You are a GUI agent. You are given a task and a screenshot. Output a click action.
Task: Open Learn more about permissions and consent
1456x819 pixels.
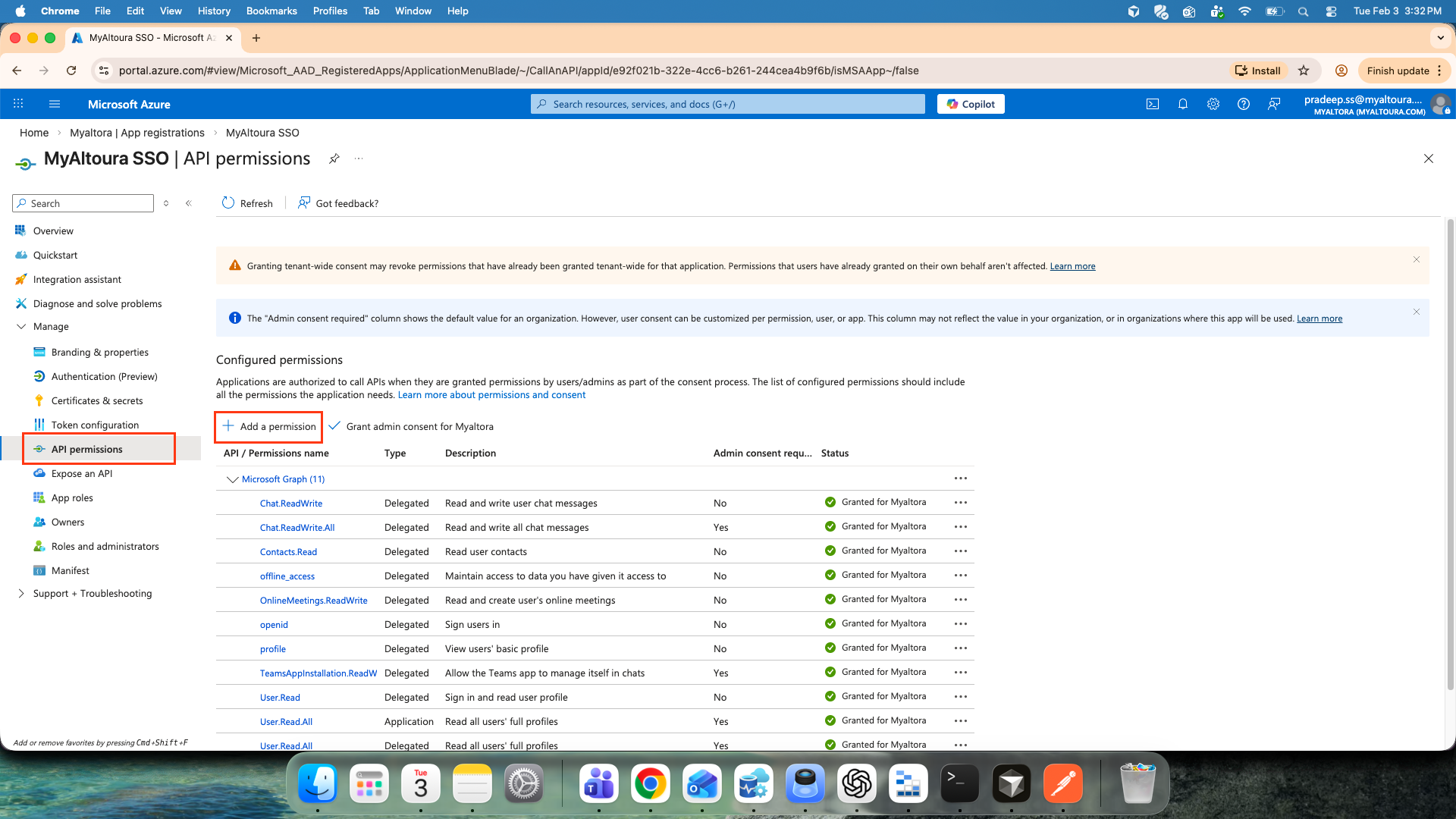click(x=491, y=395)
